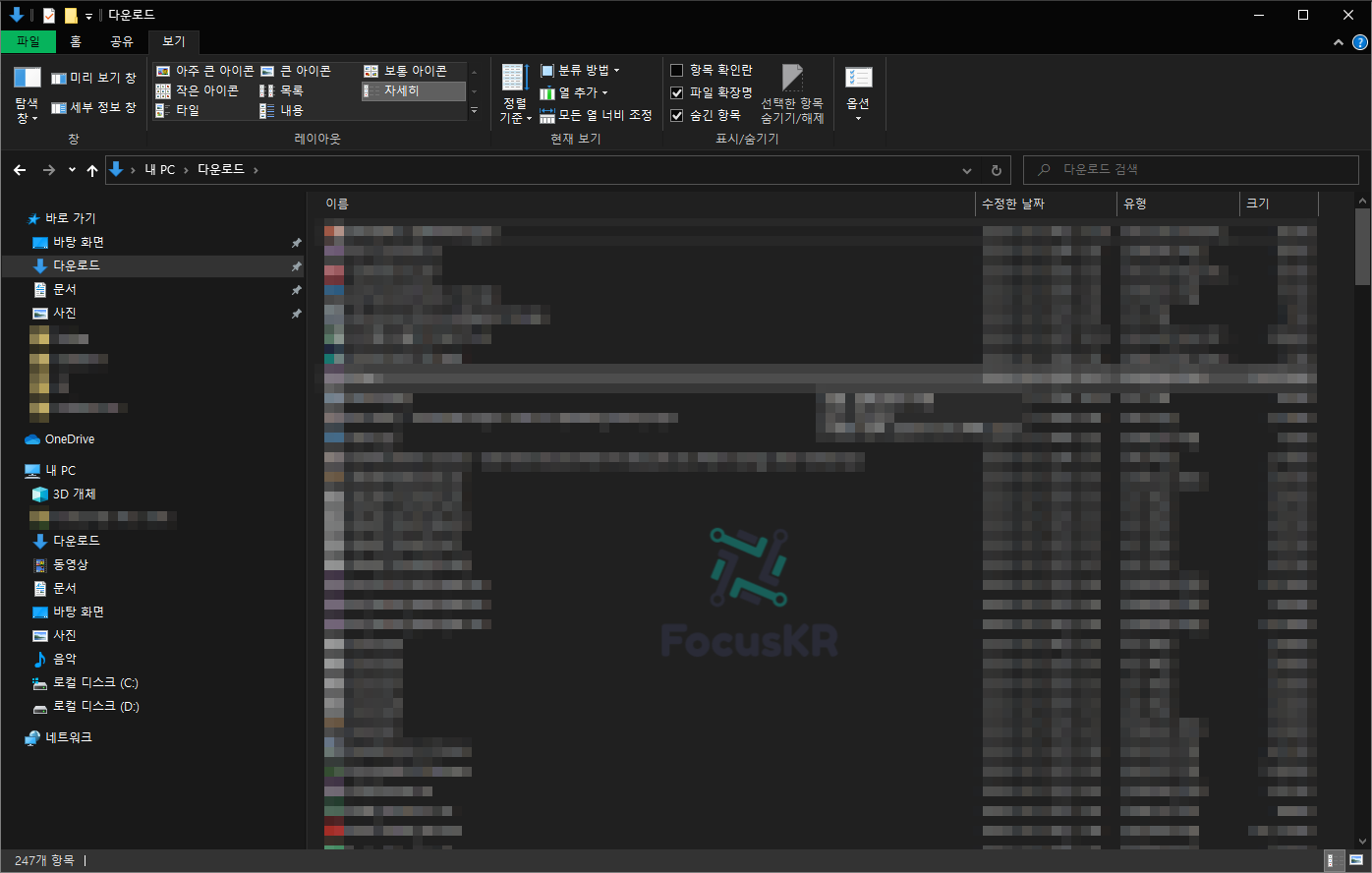Open the quick access toolbar customize arrow
This screenshot has height=873, width=1372.
click(x=88, y=16)
